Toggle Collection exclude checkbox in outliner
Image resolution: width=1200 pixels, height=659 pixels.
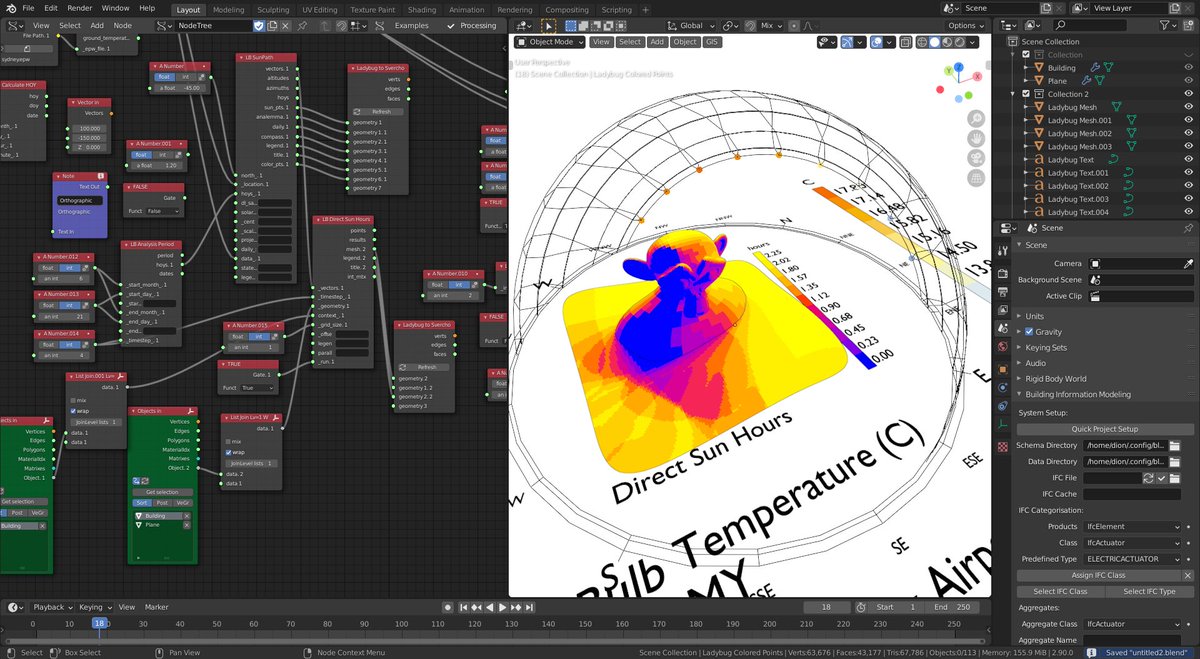click(1026, 54)
